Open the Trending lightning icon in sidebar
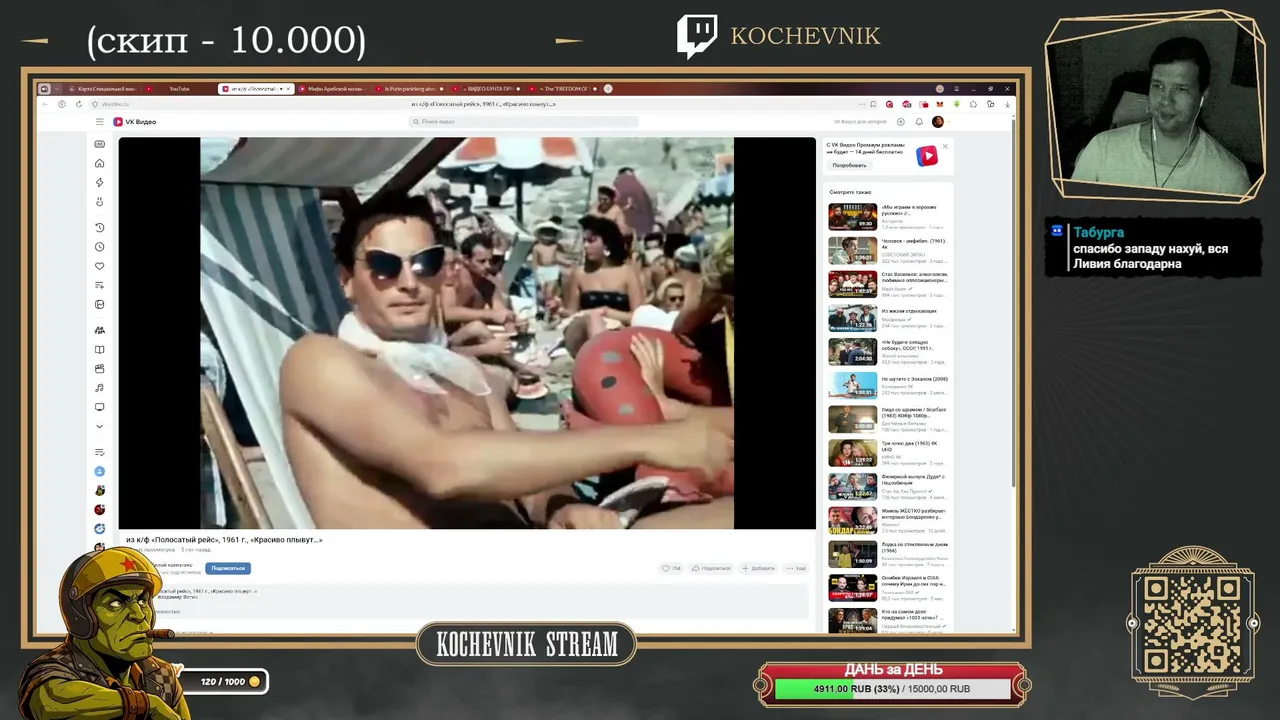This screenshot has width=1280, height=720. 99,182
